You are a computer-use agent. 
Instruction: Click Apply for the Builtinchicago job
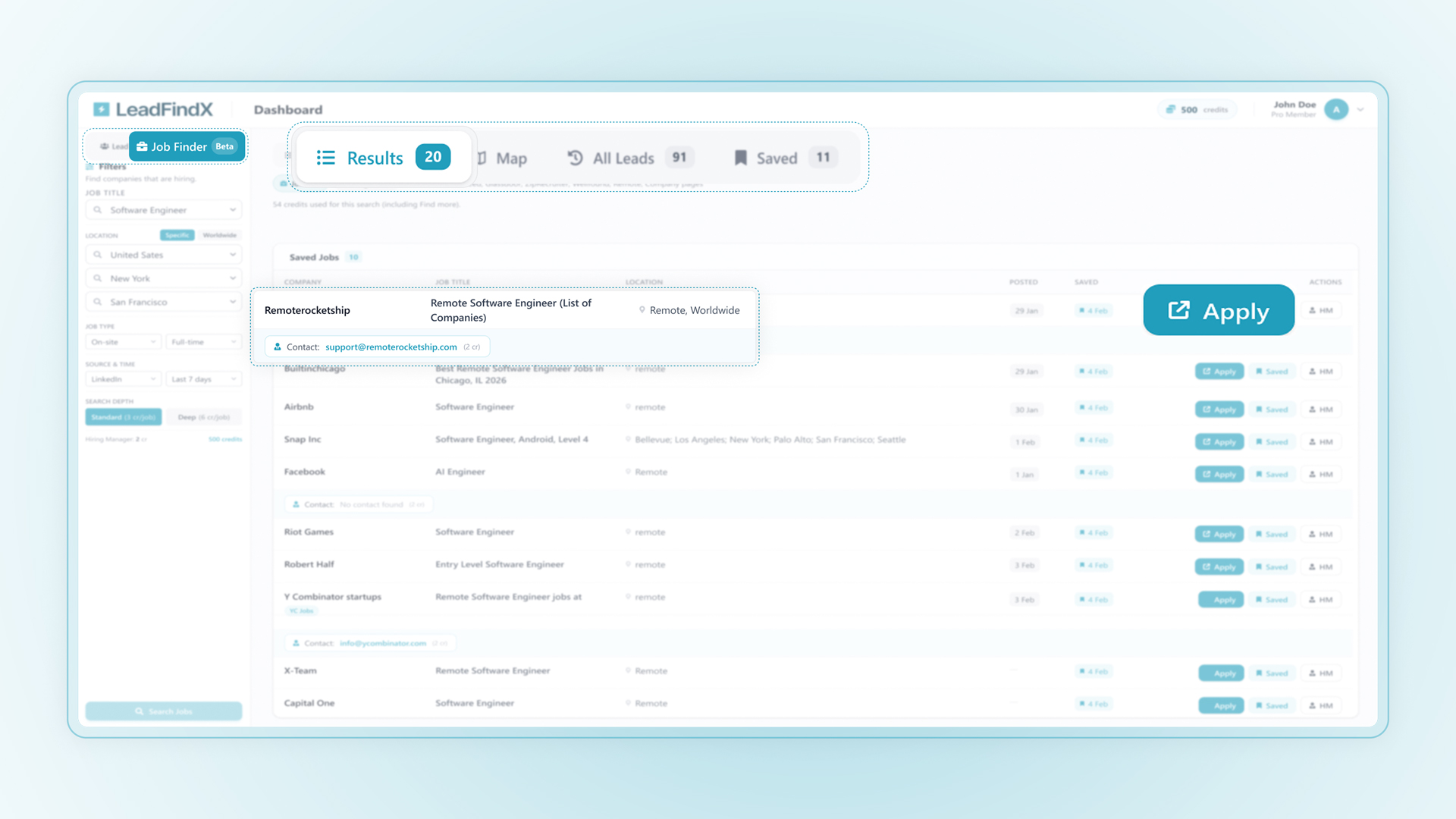point(1219,372)
